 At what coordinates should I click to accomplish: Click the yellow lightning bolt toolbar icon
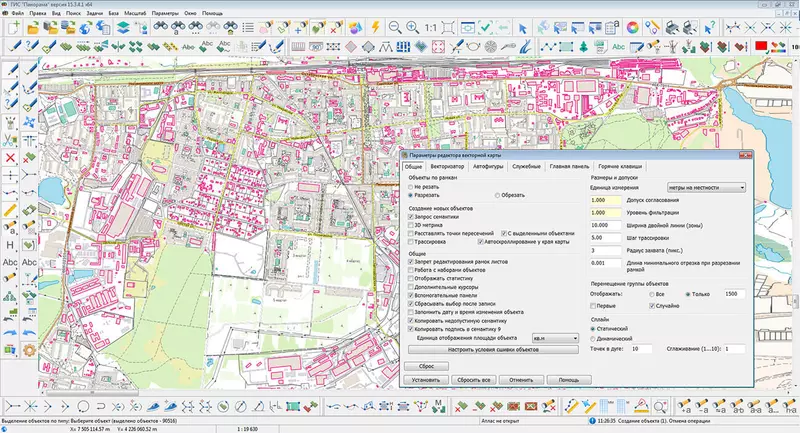(374, 27)
